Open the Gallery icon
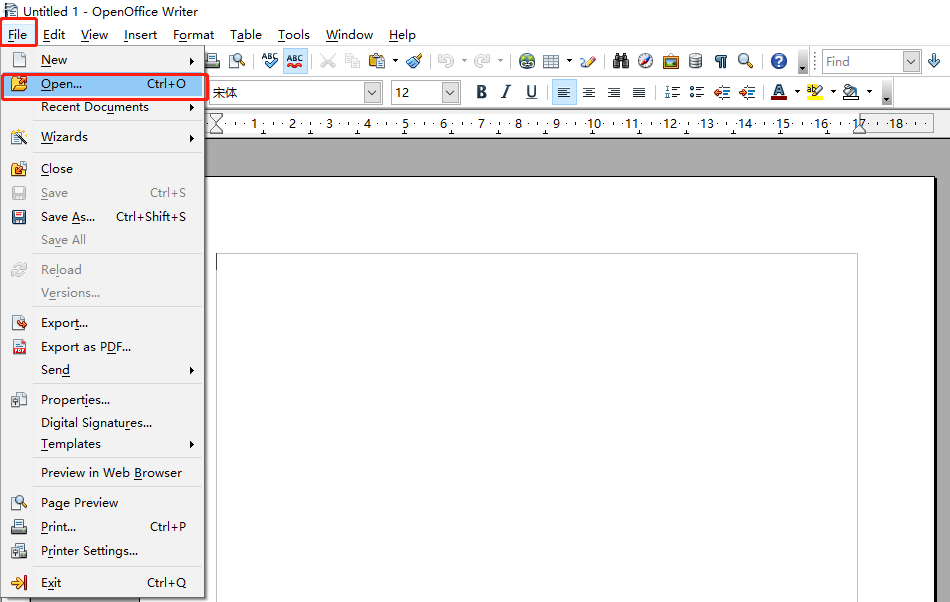This screenshot has width=950, height=602. 671,61
